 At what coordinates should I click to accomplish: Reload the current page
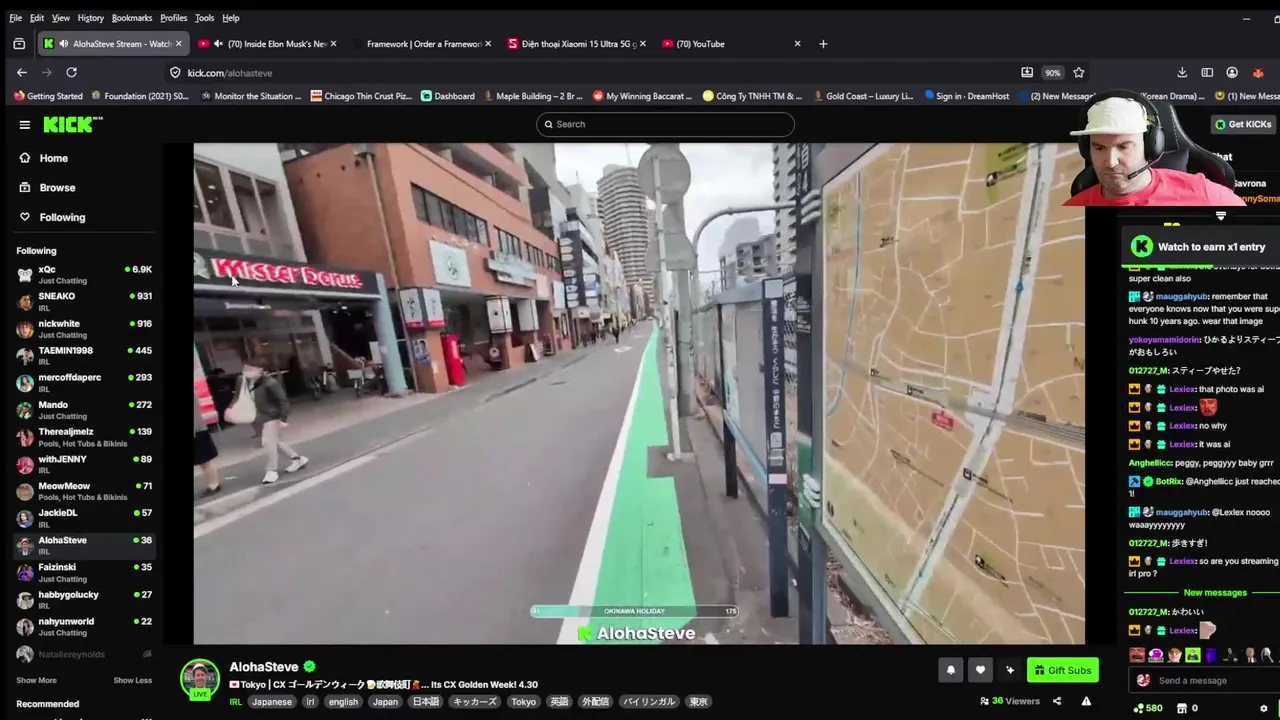[x=71, y=72]
